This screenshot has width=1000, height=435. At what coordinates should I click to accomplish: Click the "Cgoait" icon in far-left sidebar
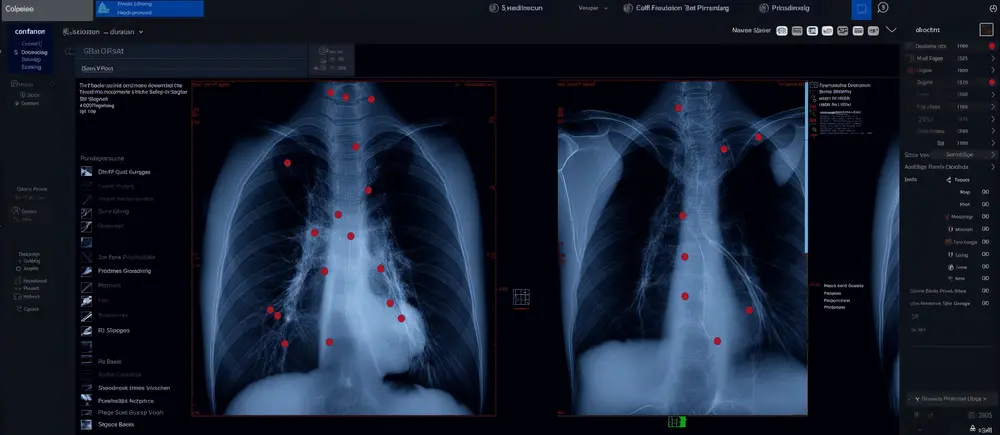(18, 309)
